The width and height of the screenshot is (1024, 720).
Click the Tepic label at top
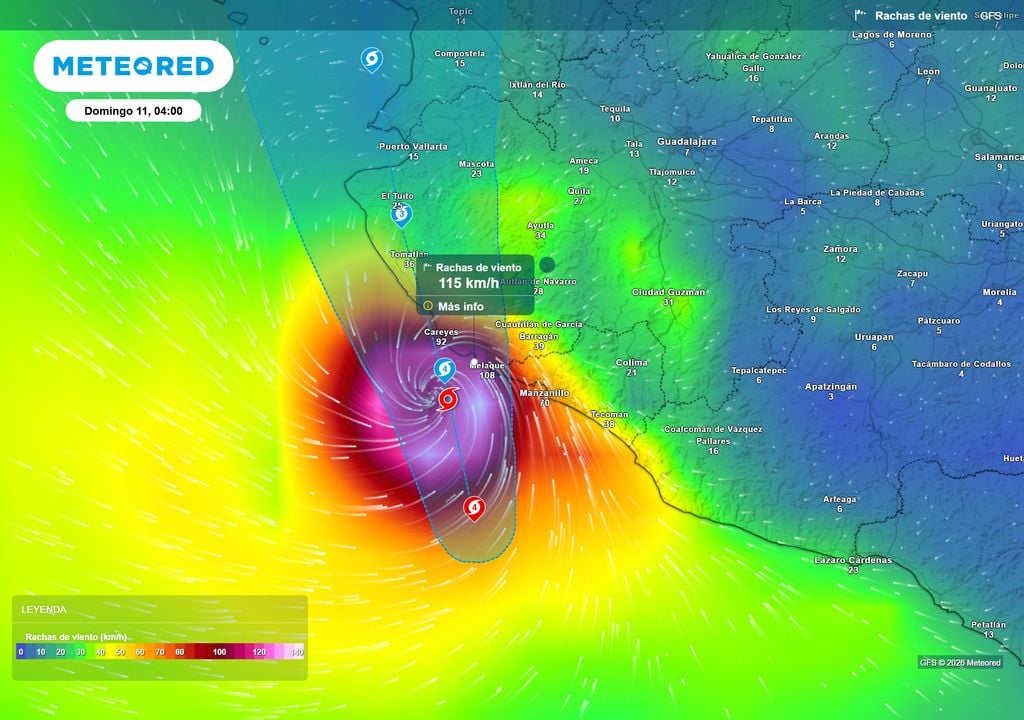(460, 11)
